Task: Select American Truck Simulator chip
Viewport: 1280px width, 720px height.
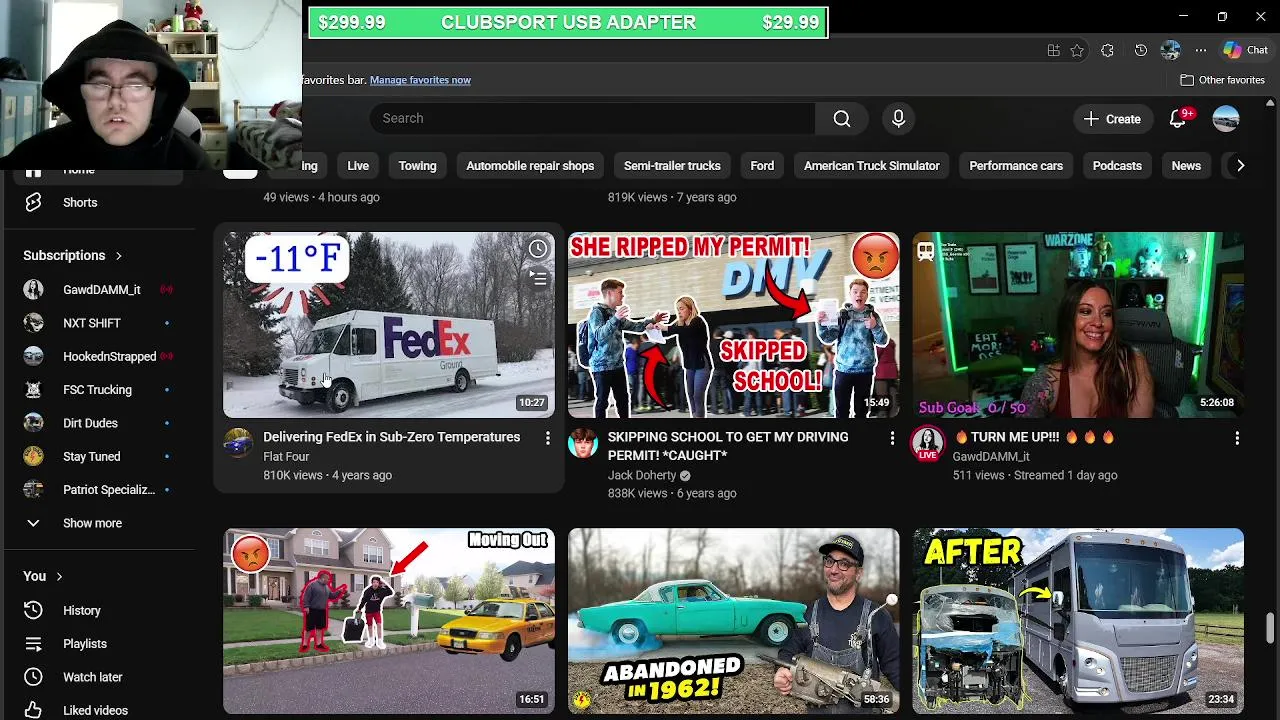Action: pos(872,166)
